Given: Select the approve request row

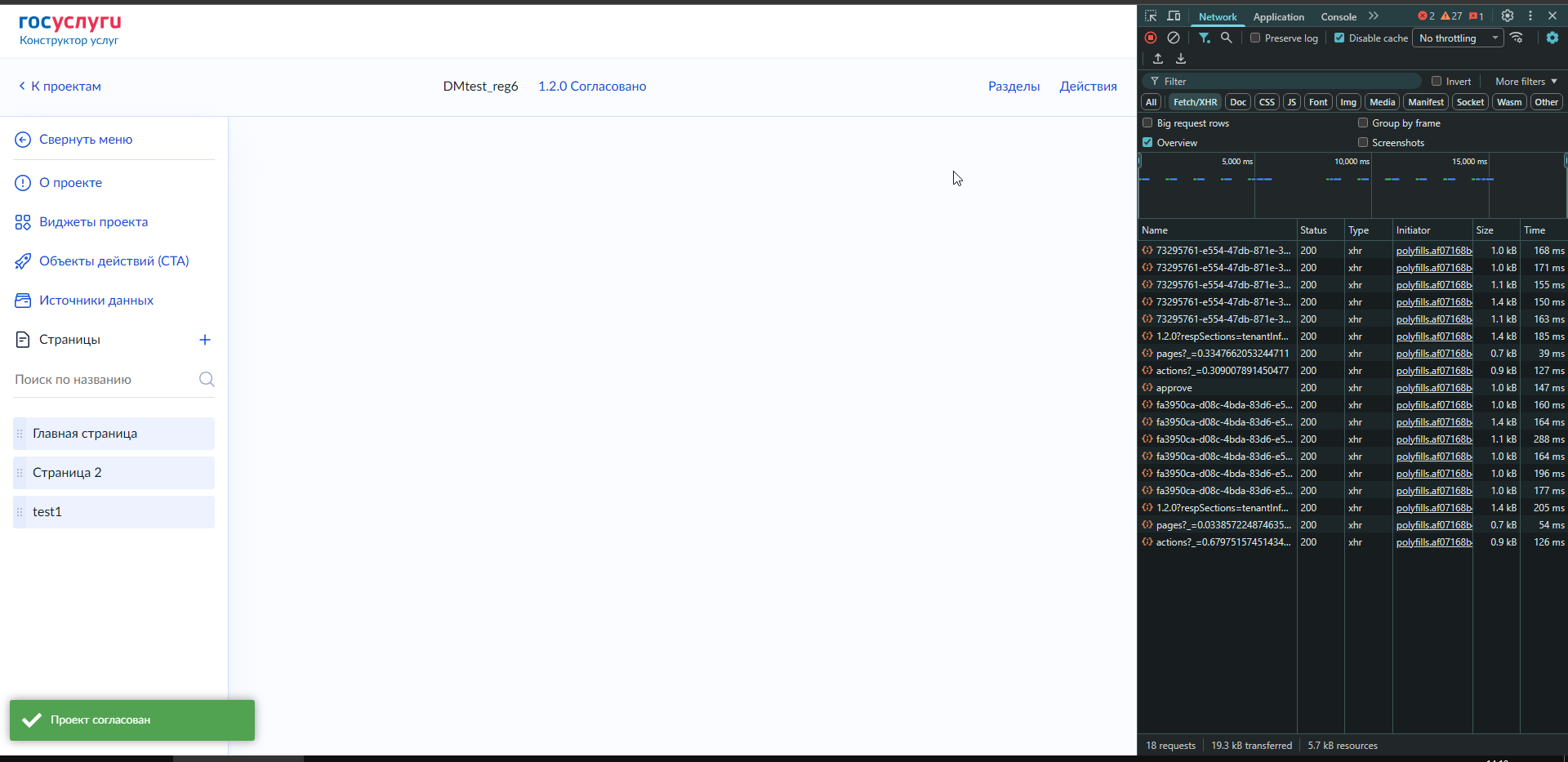Looking at the screenshot, I should pyautogui.click(x=1352, y=388).
